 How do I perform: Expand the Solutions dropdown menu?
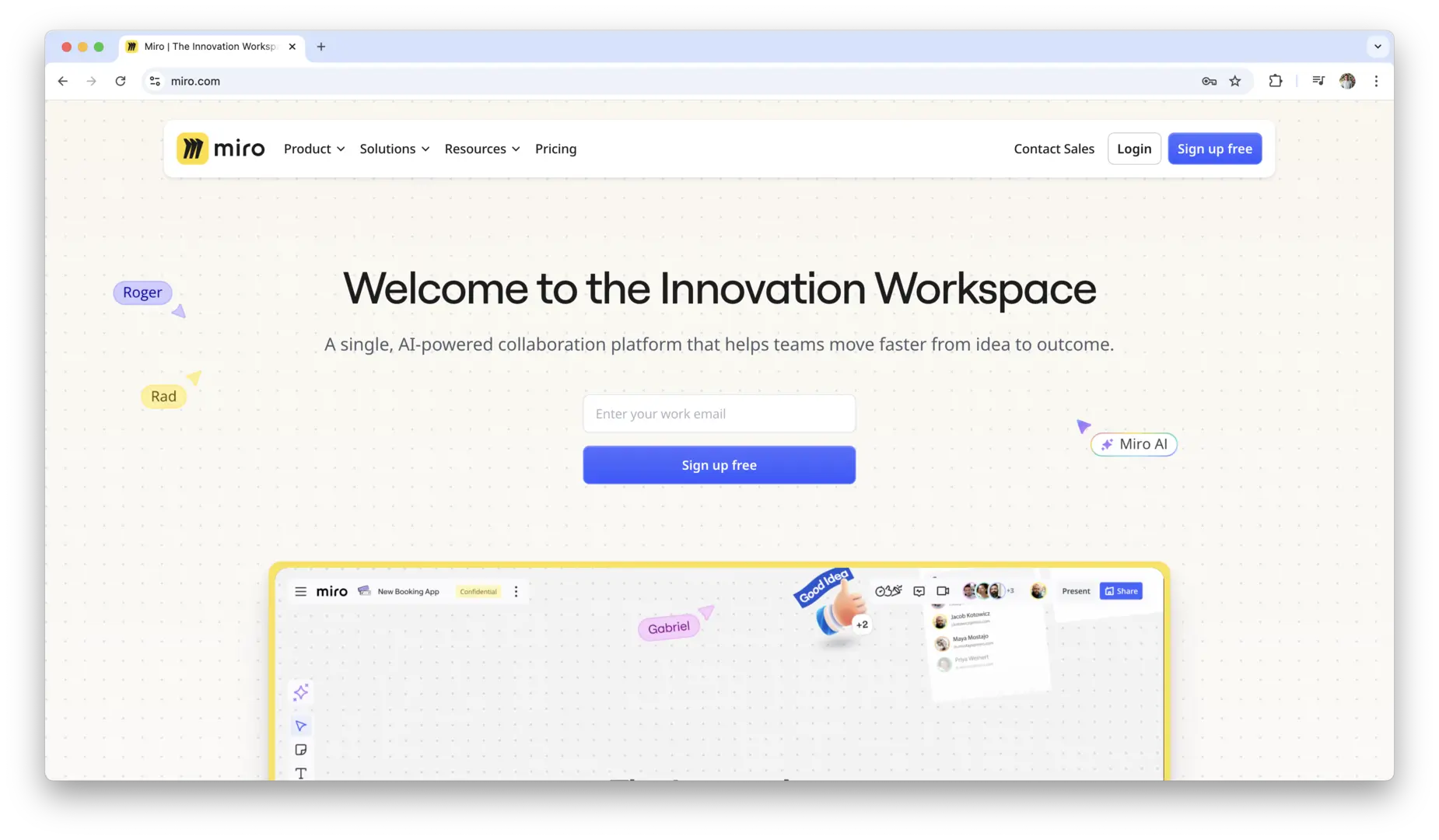click(x=394, y=149)
